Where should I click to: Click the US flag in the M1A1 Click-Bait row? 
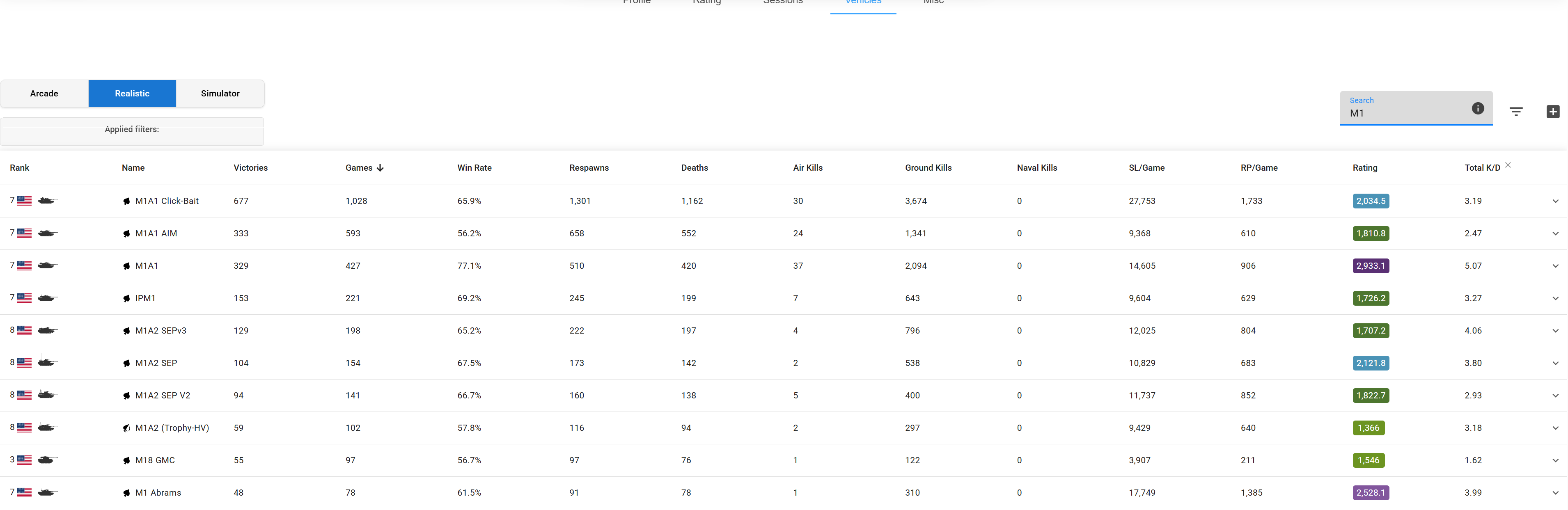pyautogui.click(x=24, y=201)
